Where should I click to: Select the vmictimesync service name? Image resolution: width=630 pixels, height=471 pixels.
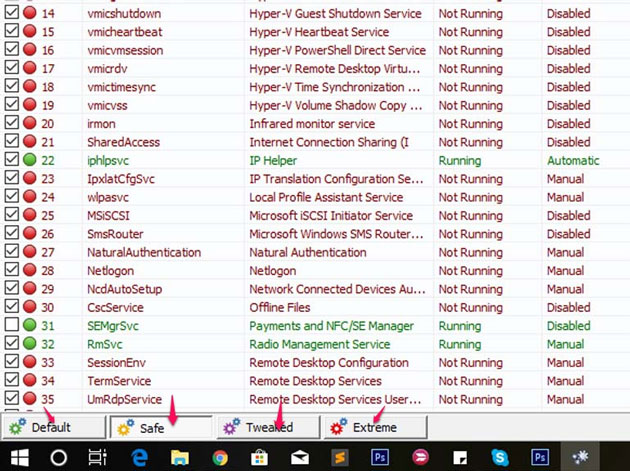point(121,87)
